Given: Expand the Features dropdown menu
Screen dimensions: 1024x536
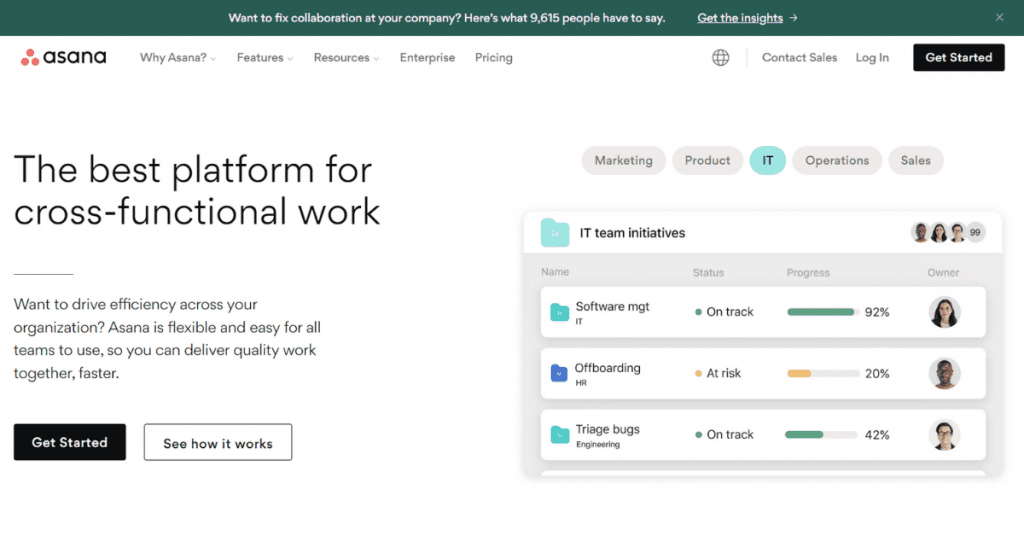Looking at the screenshot, I should click(265, 58).
